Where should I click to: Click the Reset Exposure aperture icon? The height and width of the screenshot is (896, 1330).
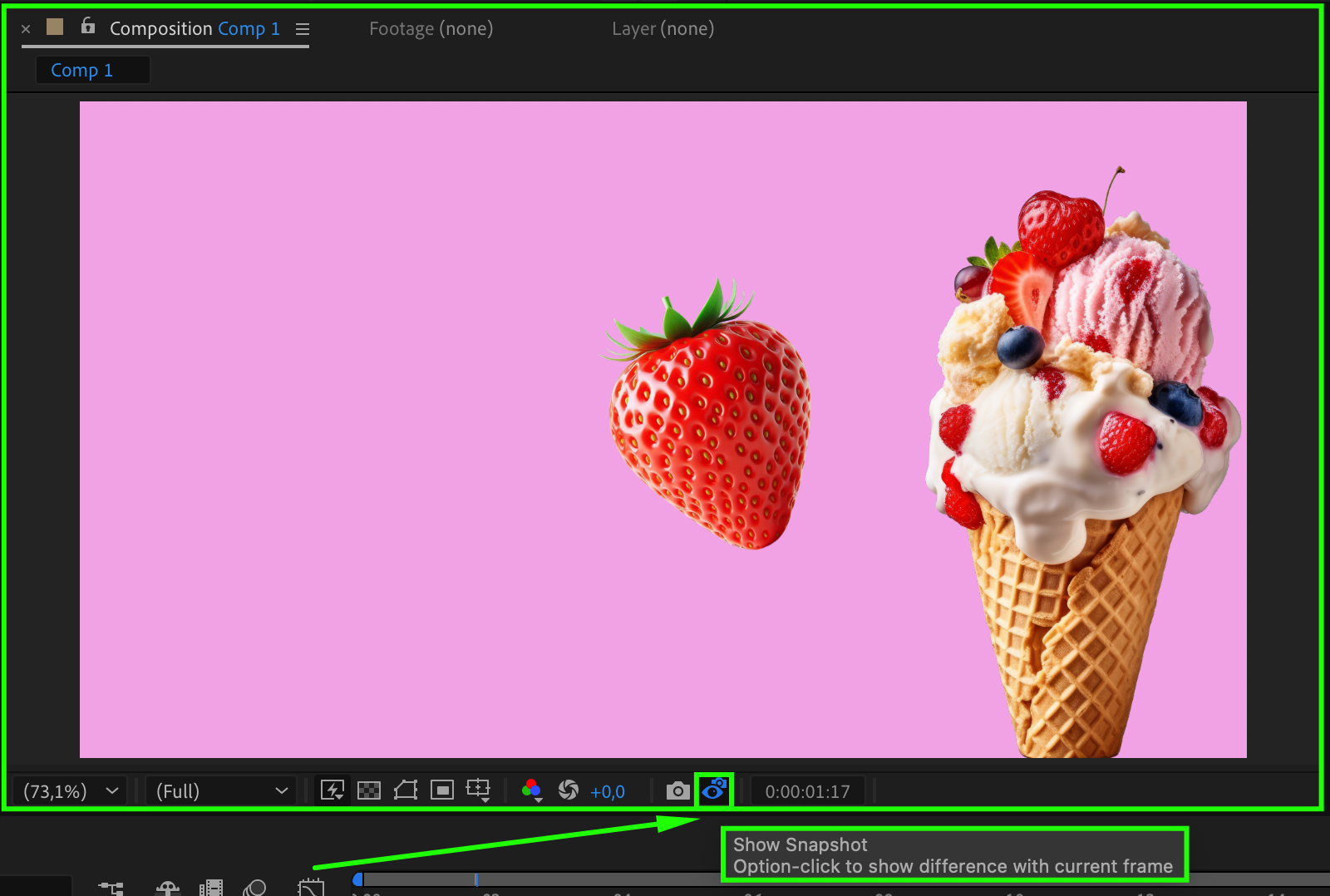[569, 790]
